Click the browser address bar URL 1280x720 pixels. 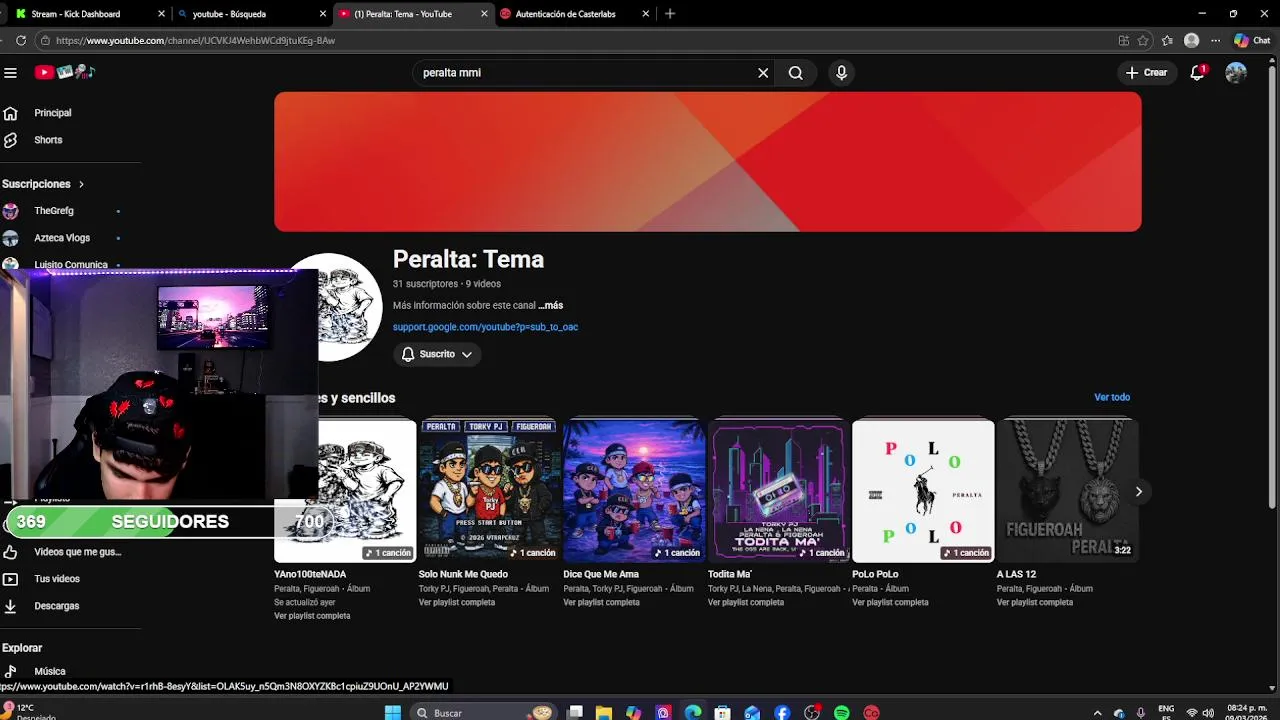195,41
